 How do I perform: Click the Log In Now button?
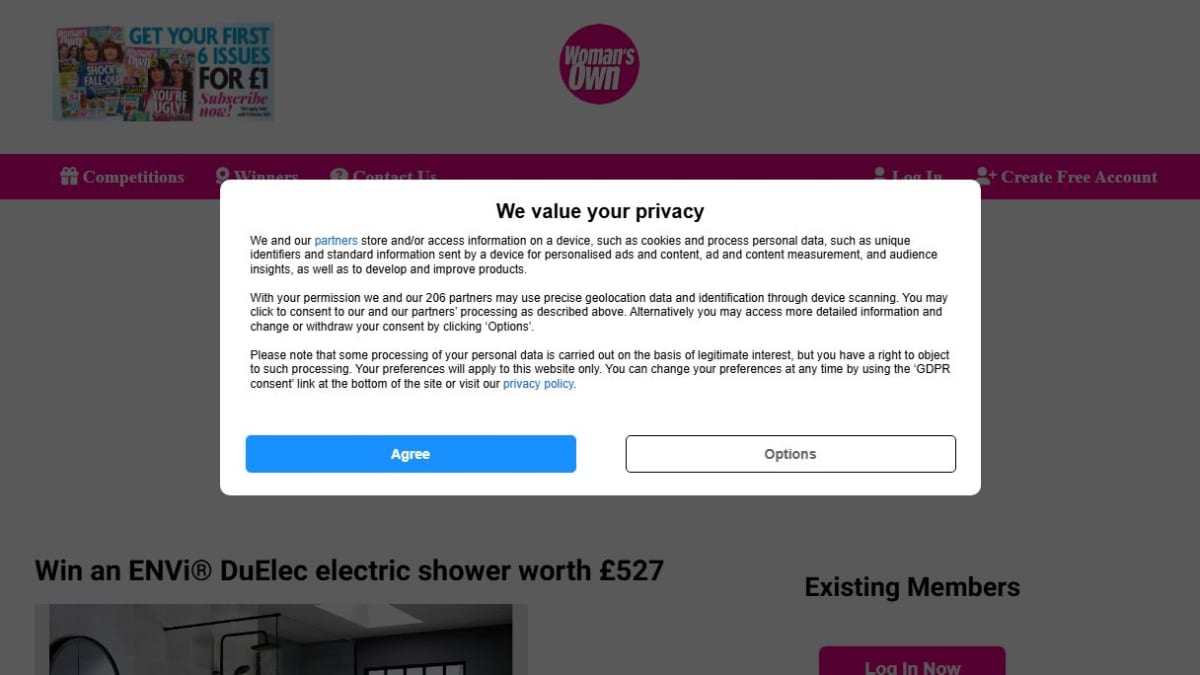(912, 661)
